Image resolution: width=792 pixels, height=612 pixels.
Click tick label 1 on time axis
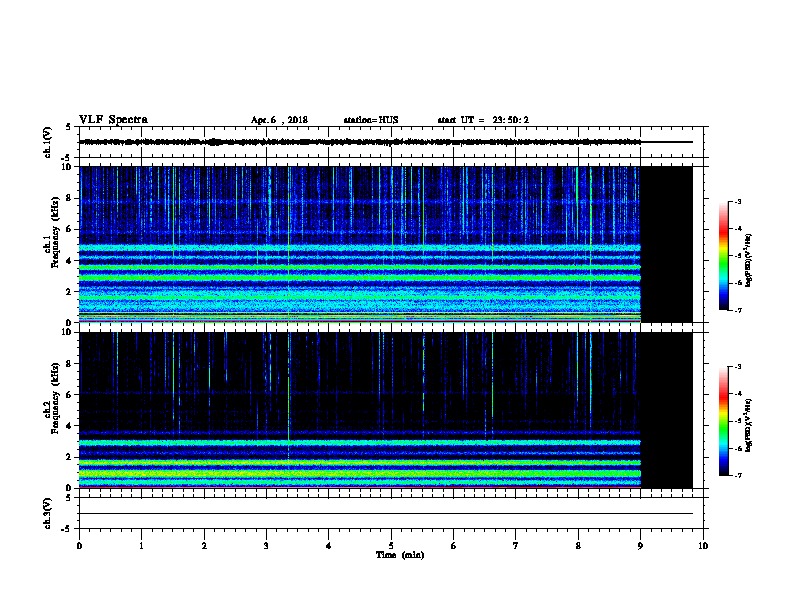(x=141, y=546)
